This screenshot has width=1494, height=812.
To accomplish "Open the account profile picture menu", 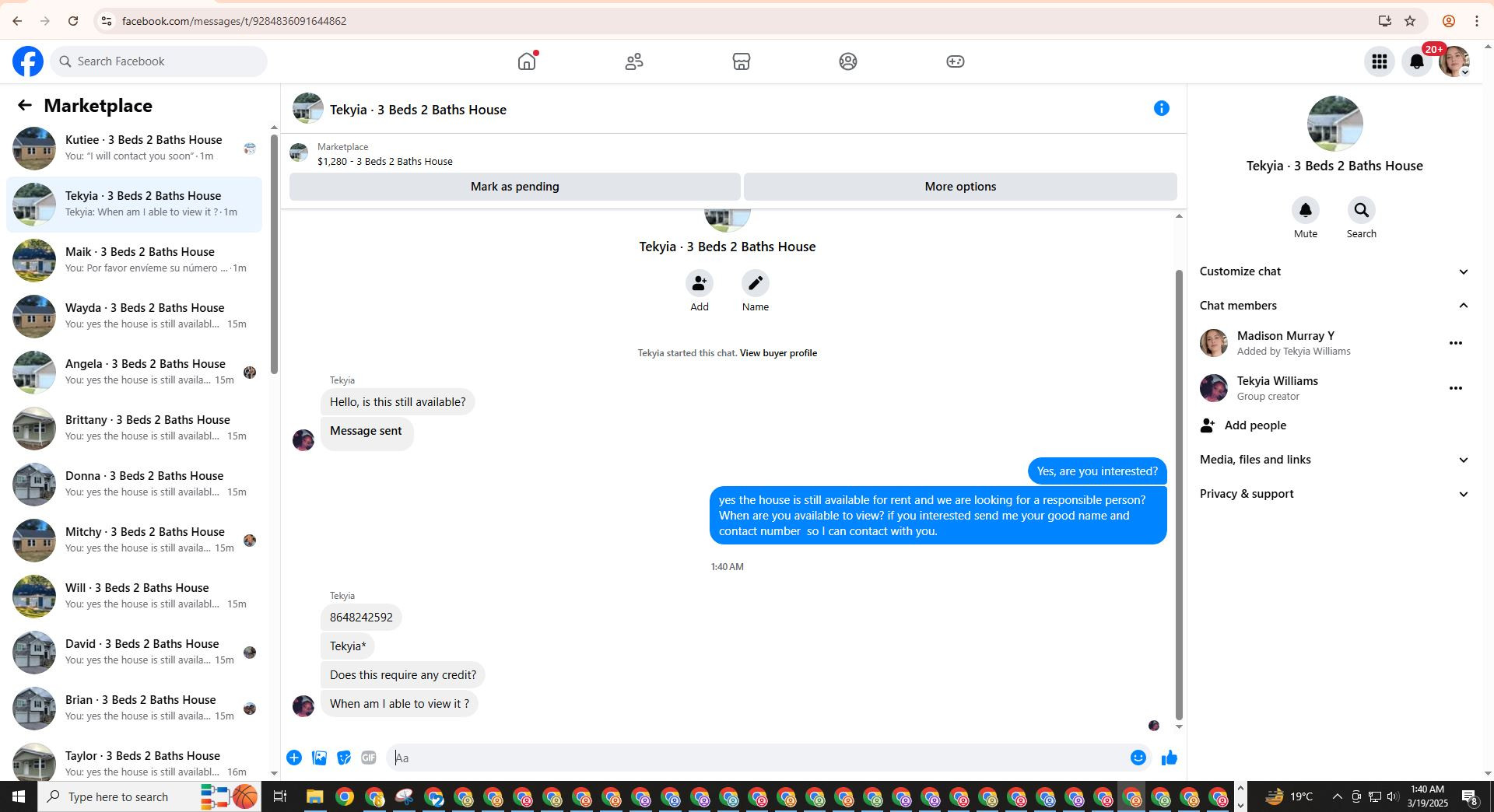I will (1454, 61).
